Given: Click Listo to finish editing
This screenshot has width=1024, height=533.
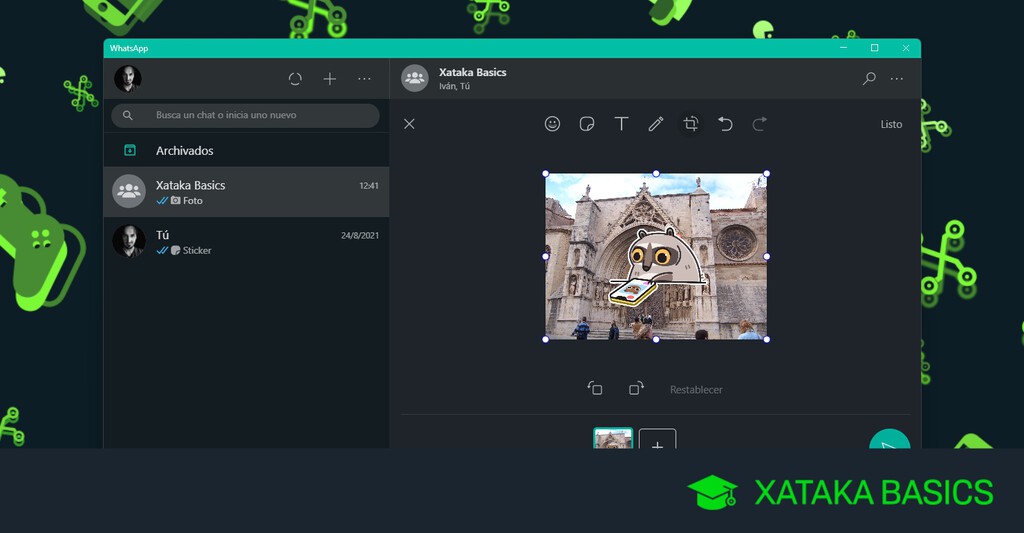Looking at the screenshot, I should coord(891,124).
